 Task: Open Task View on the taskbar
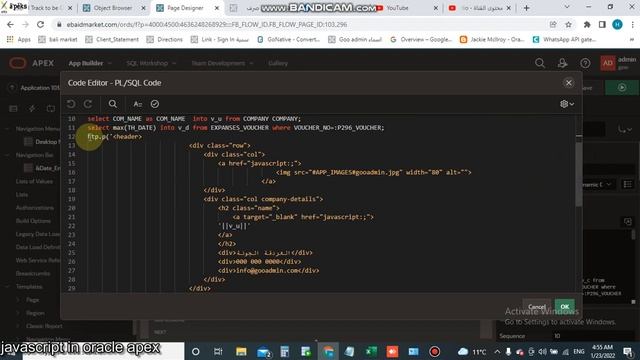click(x=218, y=351)
